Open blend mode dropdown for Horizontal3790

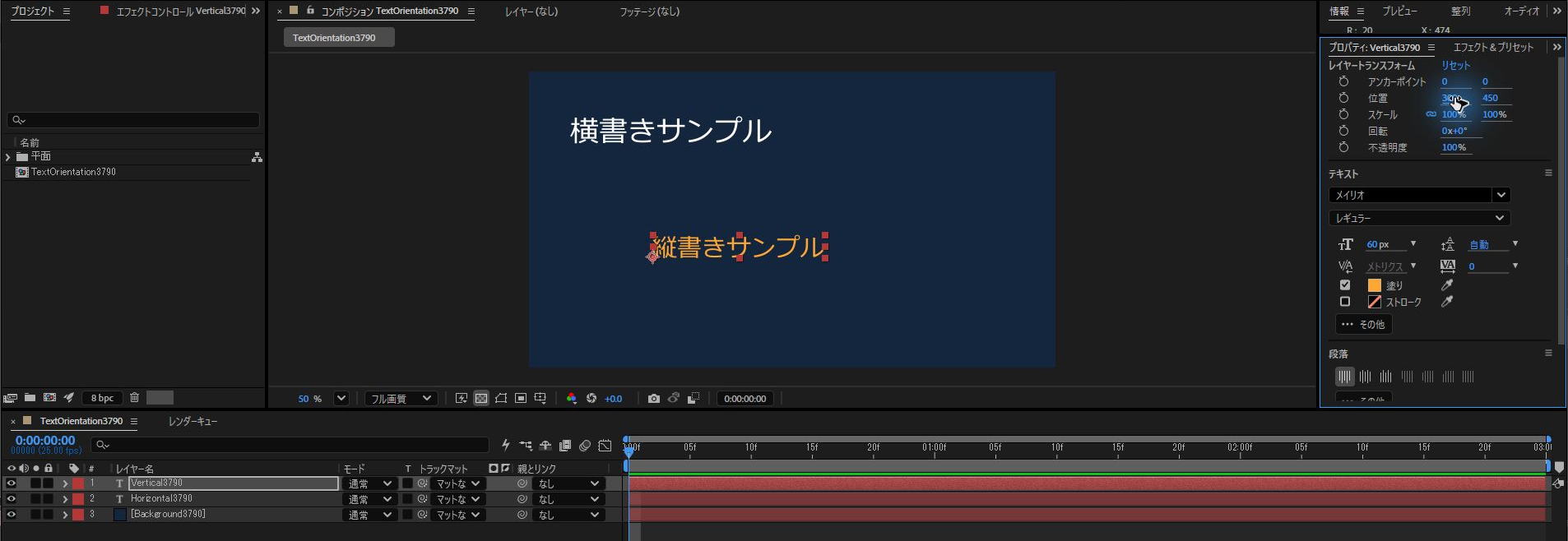point(369,499)
